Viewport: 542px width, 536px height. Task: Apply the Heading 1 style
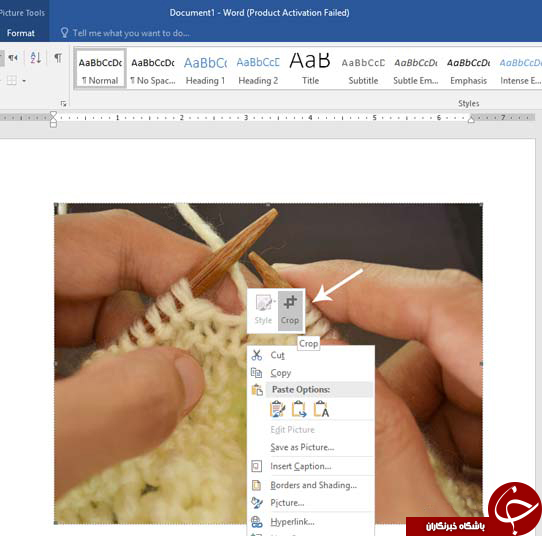205,69
